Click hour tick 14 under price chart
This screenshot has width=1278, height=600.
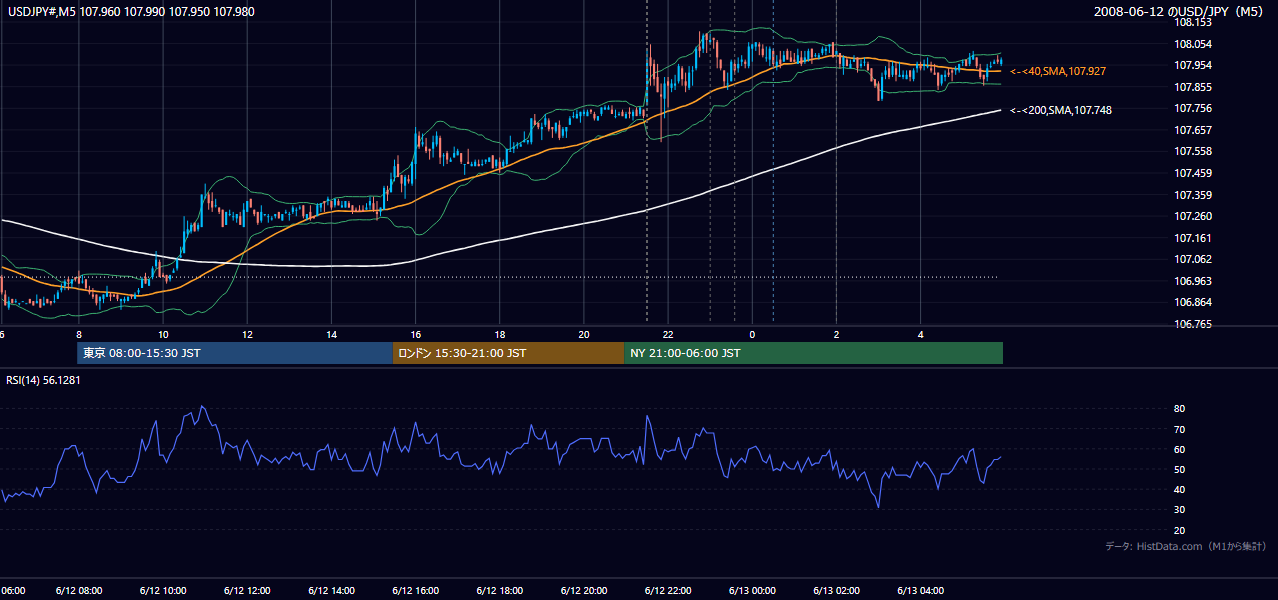pyautogui.click(x=330, y=335)
